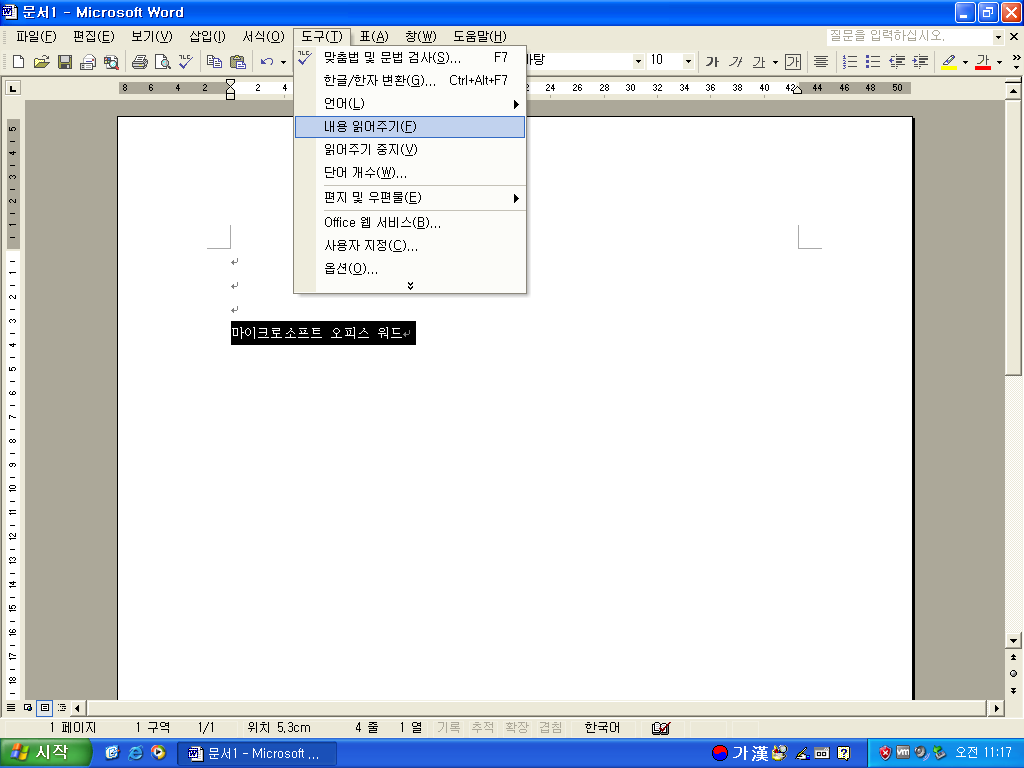Screen dimensions: 1024x768
Task: Apply bulleted list formatting
Action: click(x=873, y=62)
